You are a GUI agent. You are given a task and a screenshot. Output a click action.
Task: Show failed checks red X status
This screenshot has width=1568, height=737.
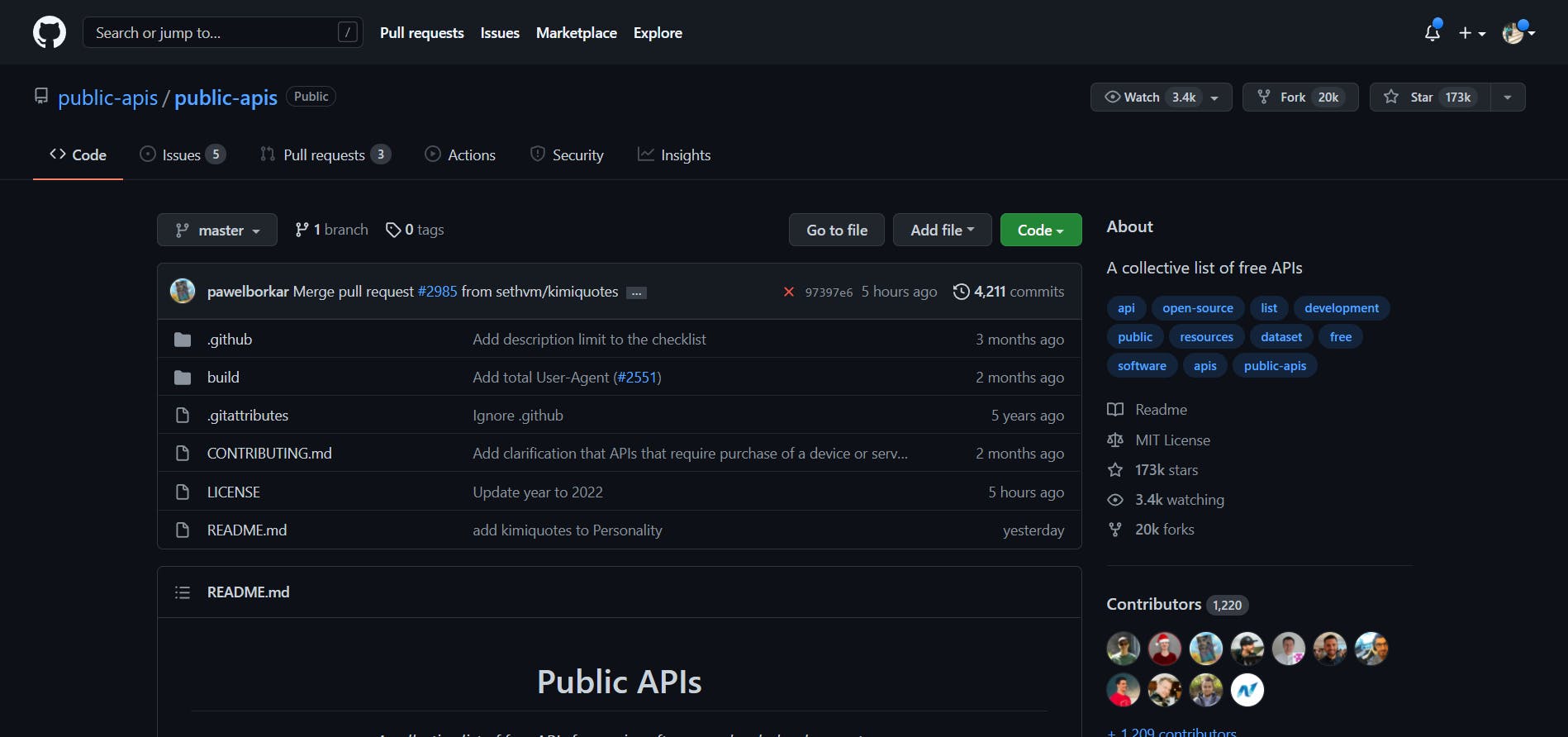coord(789,292)
